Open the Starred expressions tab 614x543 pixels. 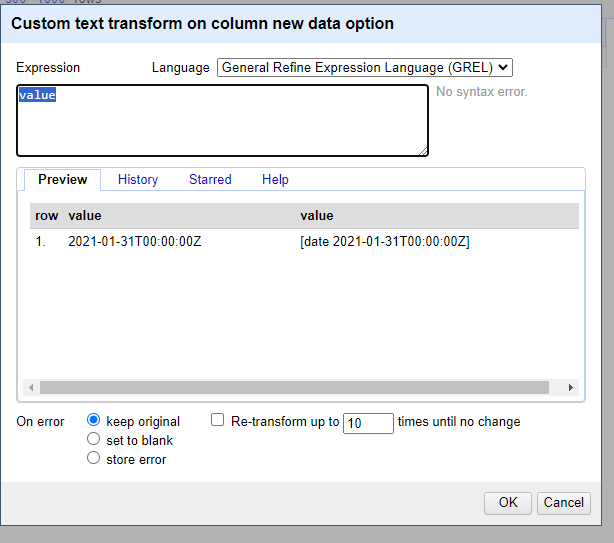210,180
